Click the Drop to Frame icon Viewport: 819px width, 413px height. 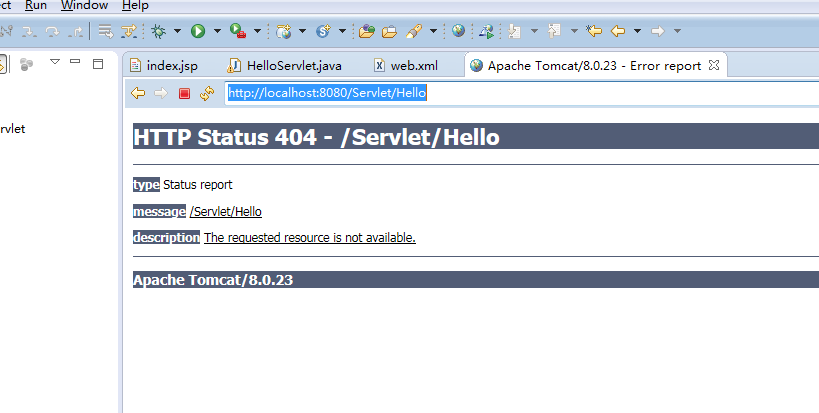pos(106,31)
